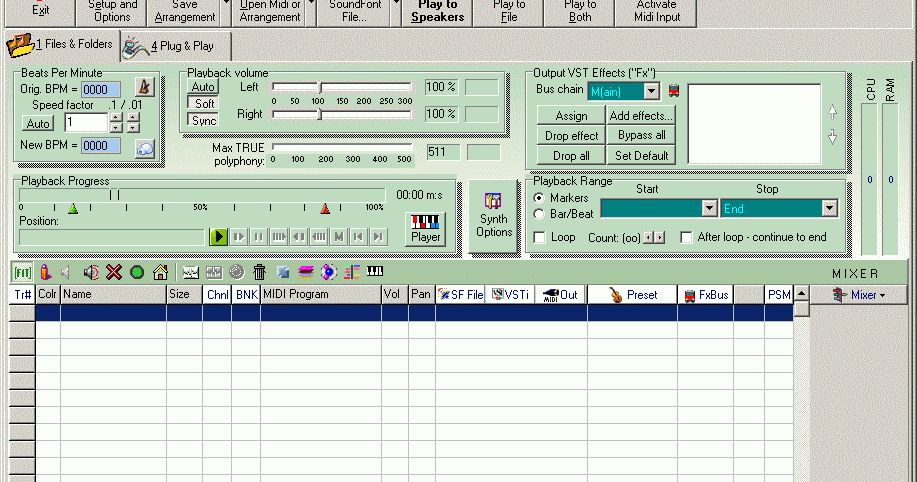
Task: Click the Set Default button
Action: (x=641, y=156)
